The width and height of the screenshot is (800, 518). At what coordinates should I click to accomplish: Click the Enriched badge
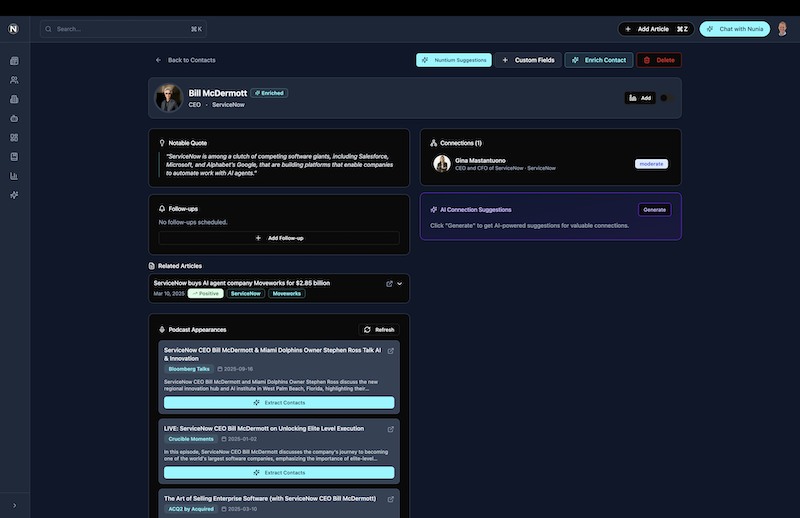(269, 93)
